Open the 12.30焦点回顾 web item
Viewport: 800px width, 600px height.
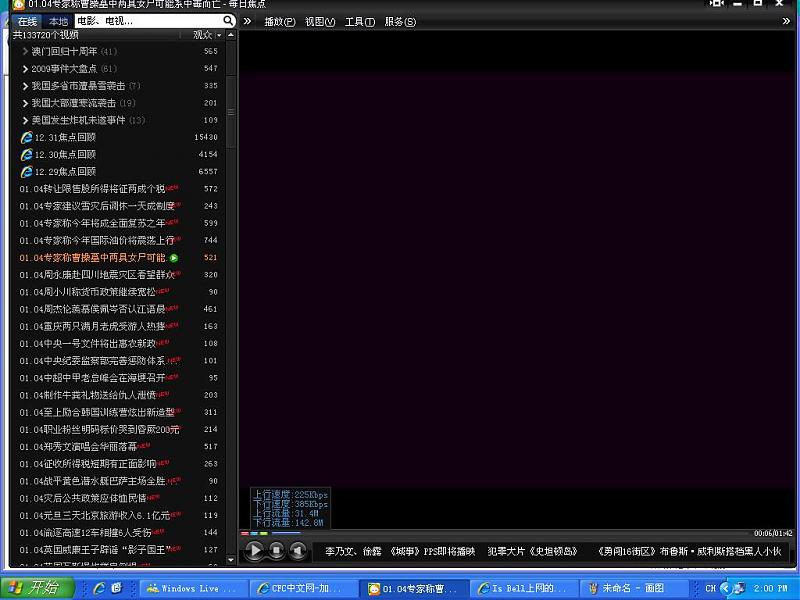pos(65,154)
